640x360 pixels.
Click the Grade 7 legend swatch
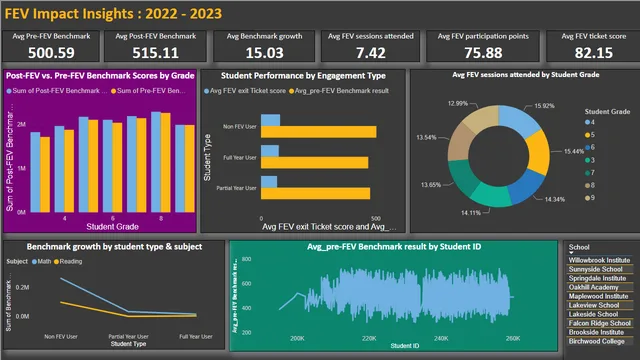pos(587,173)
